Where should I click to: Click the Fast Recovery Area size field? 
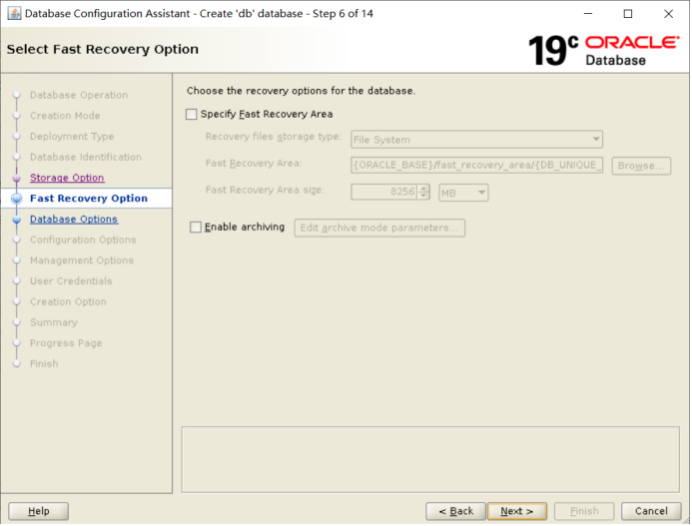click(x=384, y=192)
